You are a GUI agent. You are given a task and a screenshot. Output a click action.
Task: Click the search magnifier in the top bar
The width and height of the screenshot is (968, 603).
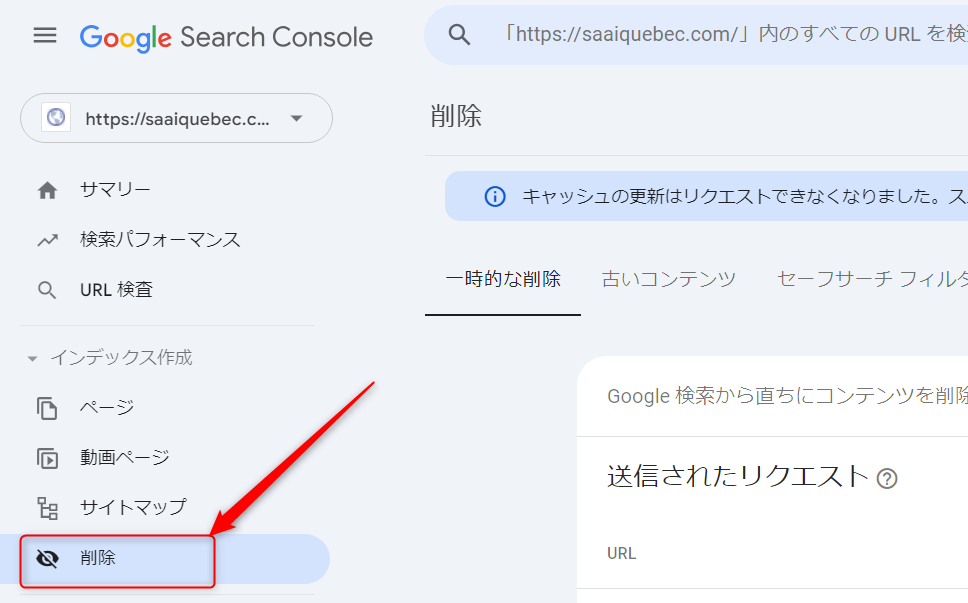[459, 34]
